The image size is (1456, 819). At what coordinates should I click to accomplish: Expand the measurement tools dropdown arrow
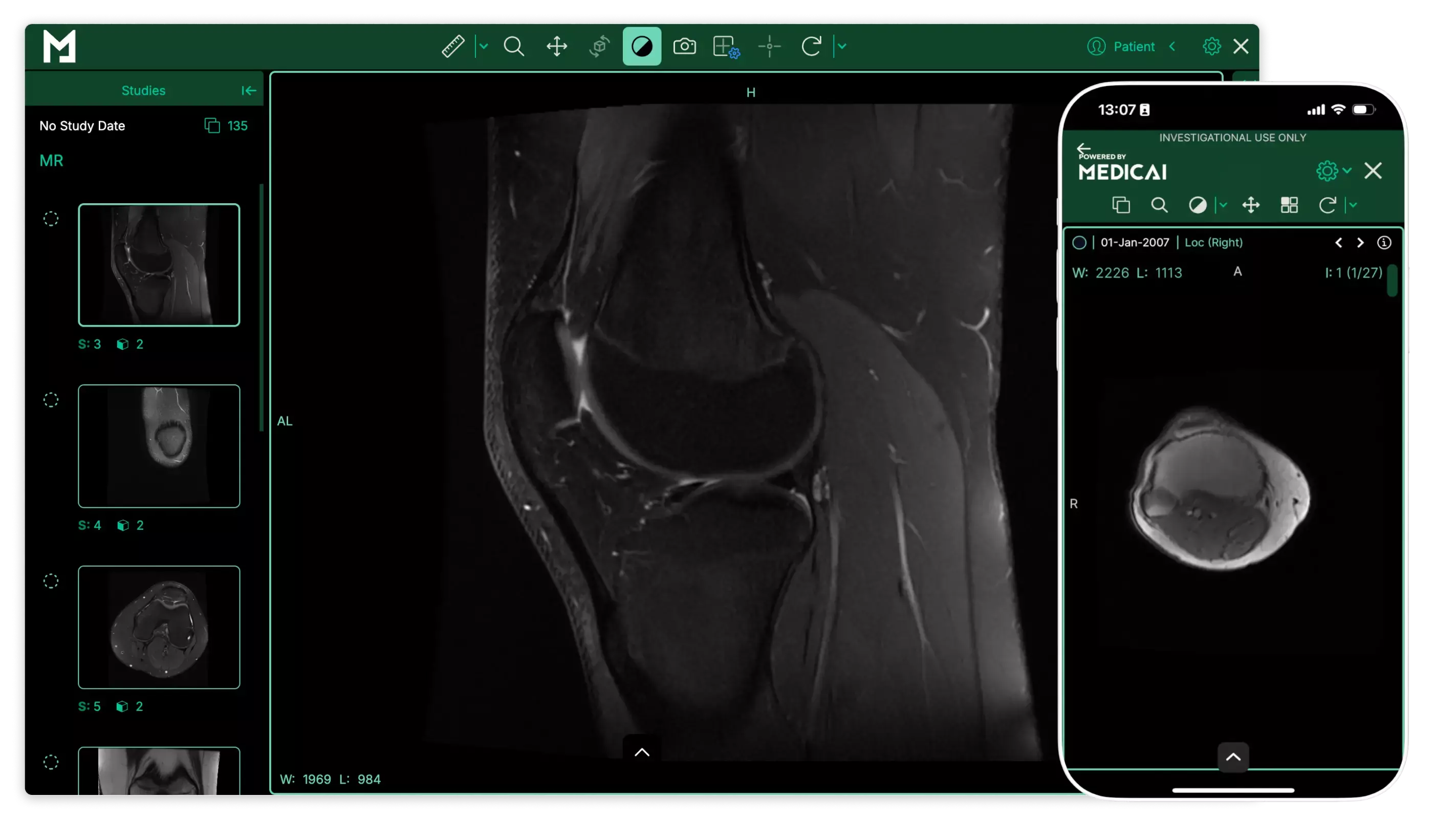[483, 47]
